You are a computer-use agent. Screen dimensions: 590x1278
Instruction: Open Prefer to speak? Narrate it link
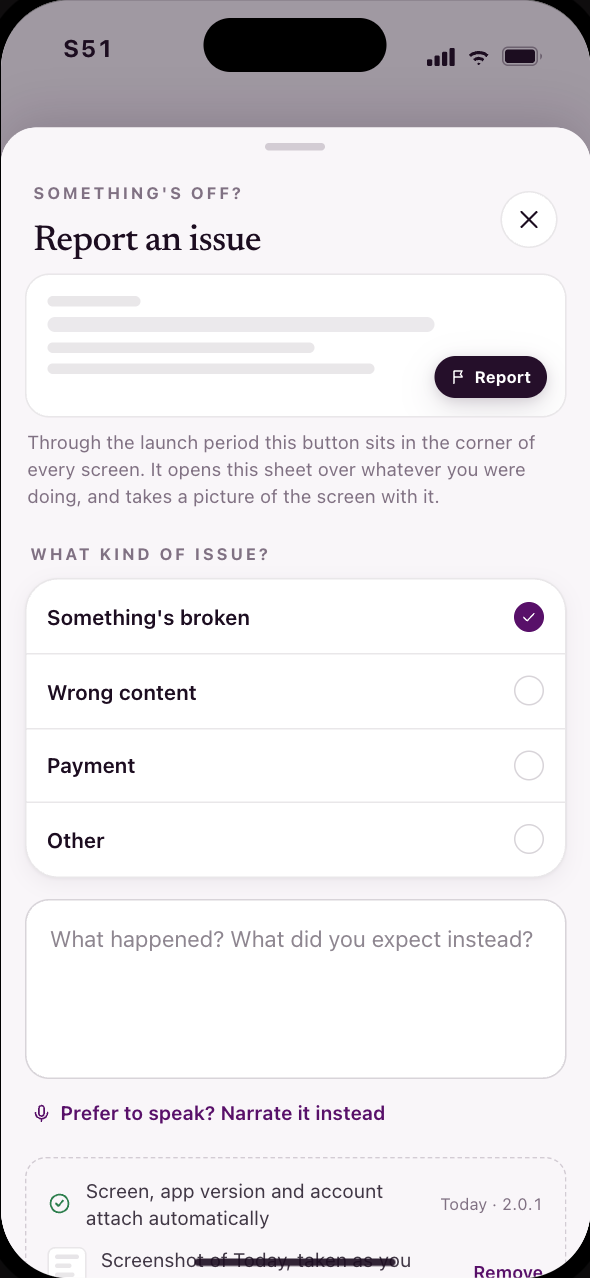pyautogui.click(x=222, y=1113)
